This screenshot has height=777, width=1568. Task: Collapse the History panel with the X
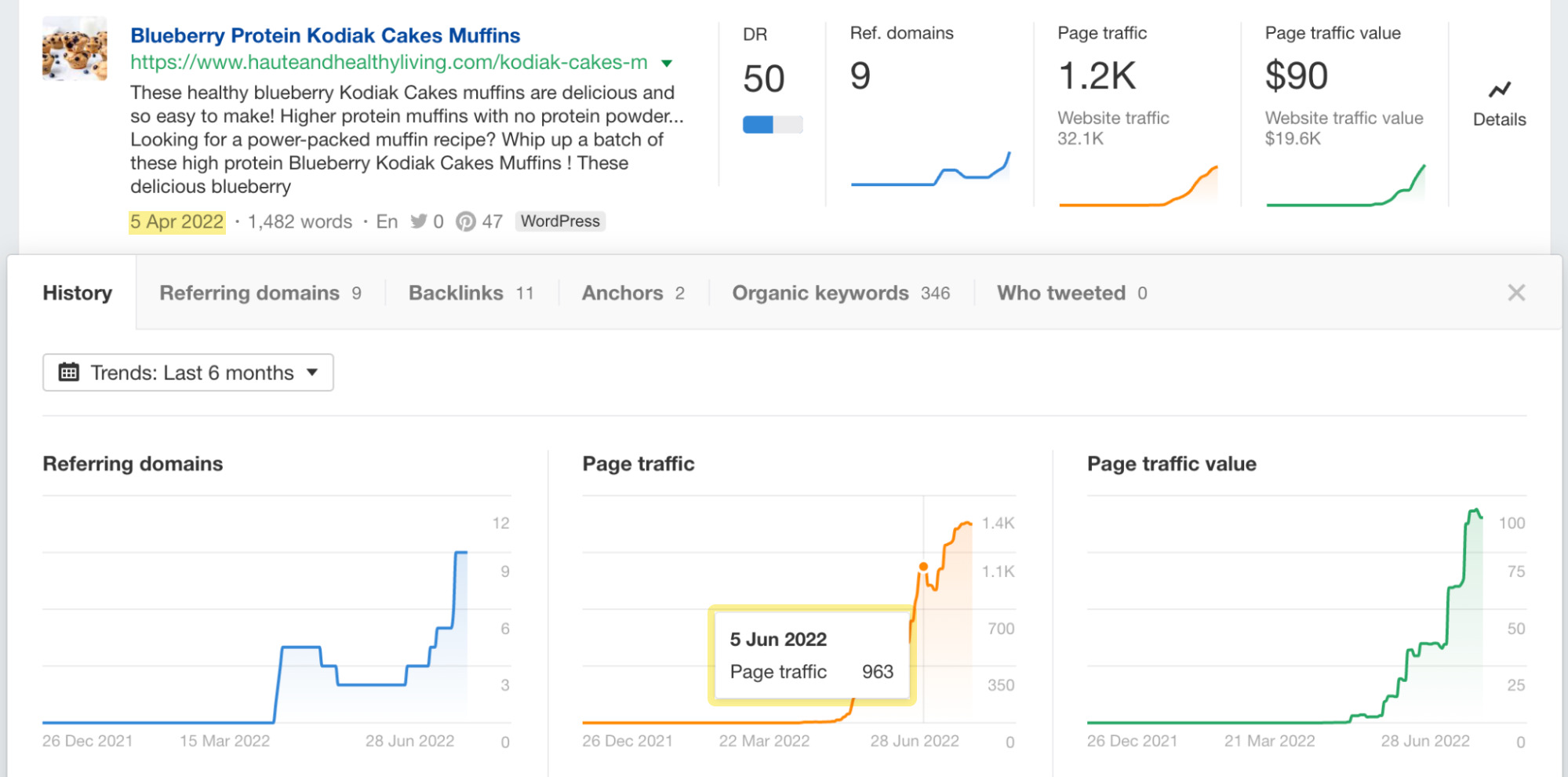(x=1517, y=293)
